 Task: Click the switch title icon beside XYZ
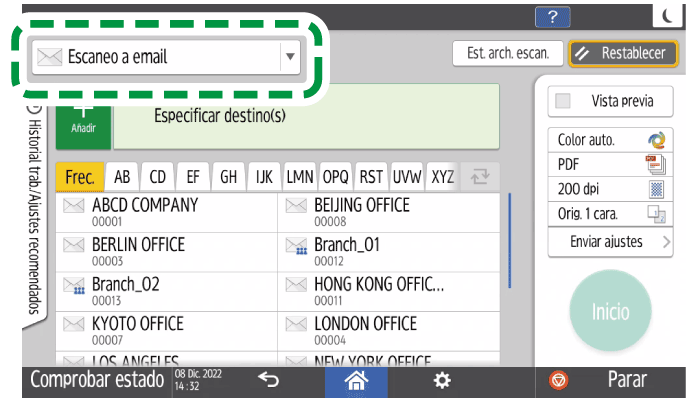click(x=478, y=177)
